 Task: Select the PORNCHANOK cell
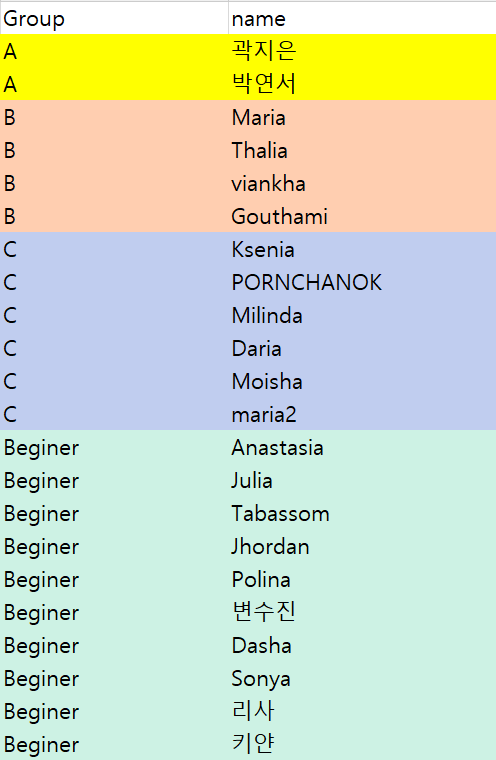[x=362, y=282]
